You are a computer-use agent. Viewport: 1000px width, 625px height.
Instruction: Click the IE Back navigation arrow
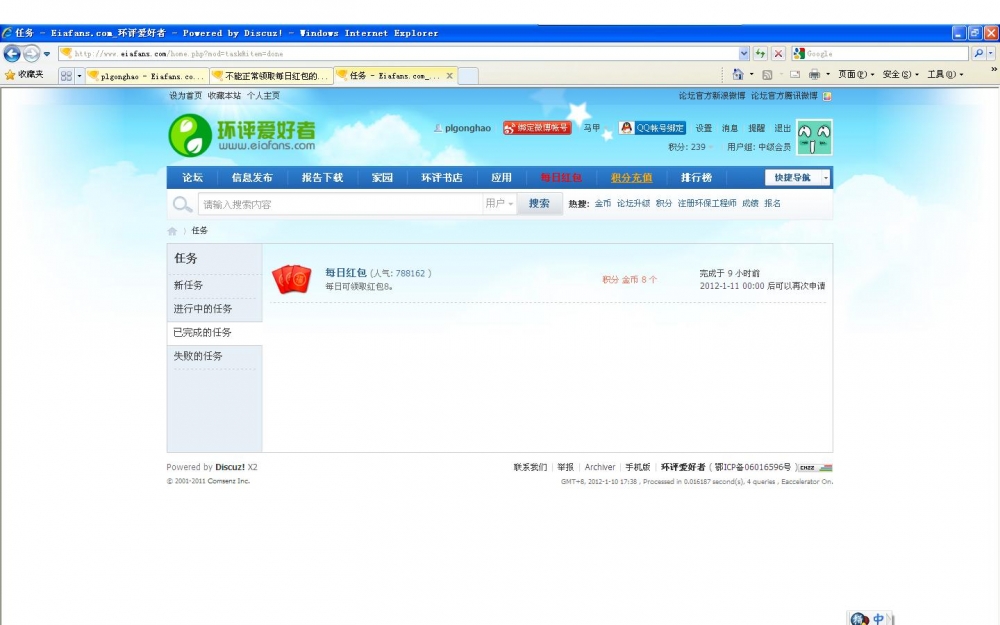click(x=13, y=53)
